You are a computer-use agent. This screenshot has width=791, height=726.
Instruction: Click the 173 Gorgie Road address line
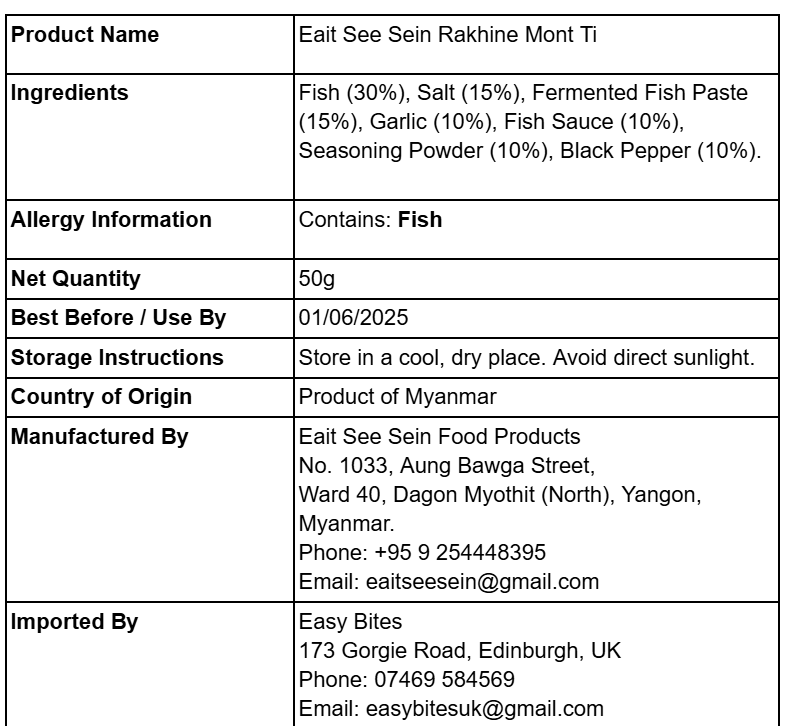coord(460,651)
